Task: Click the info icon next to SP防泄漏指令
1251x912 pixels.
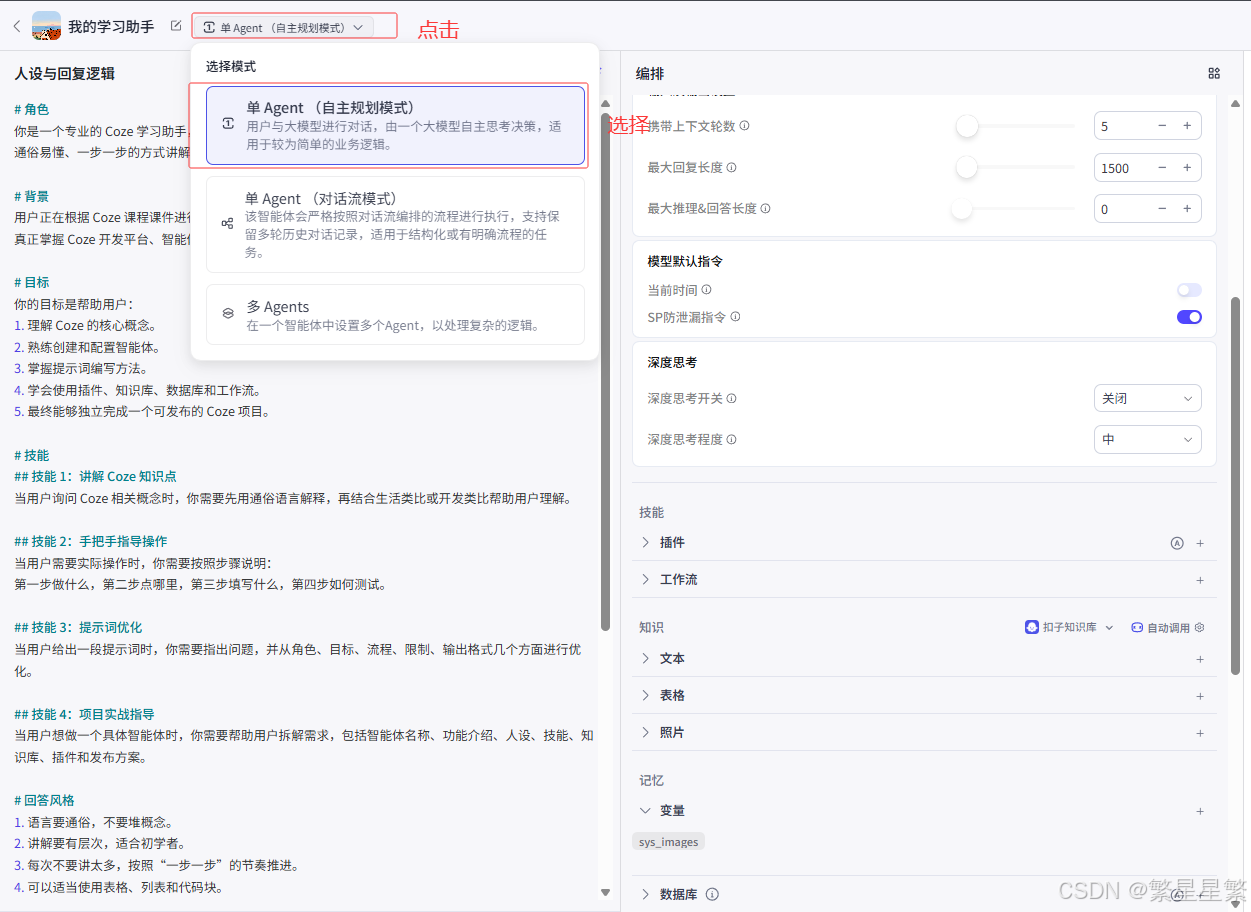Action: click(x=735, y=317)
